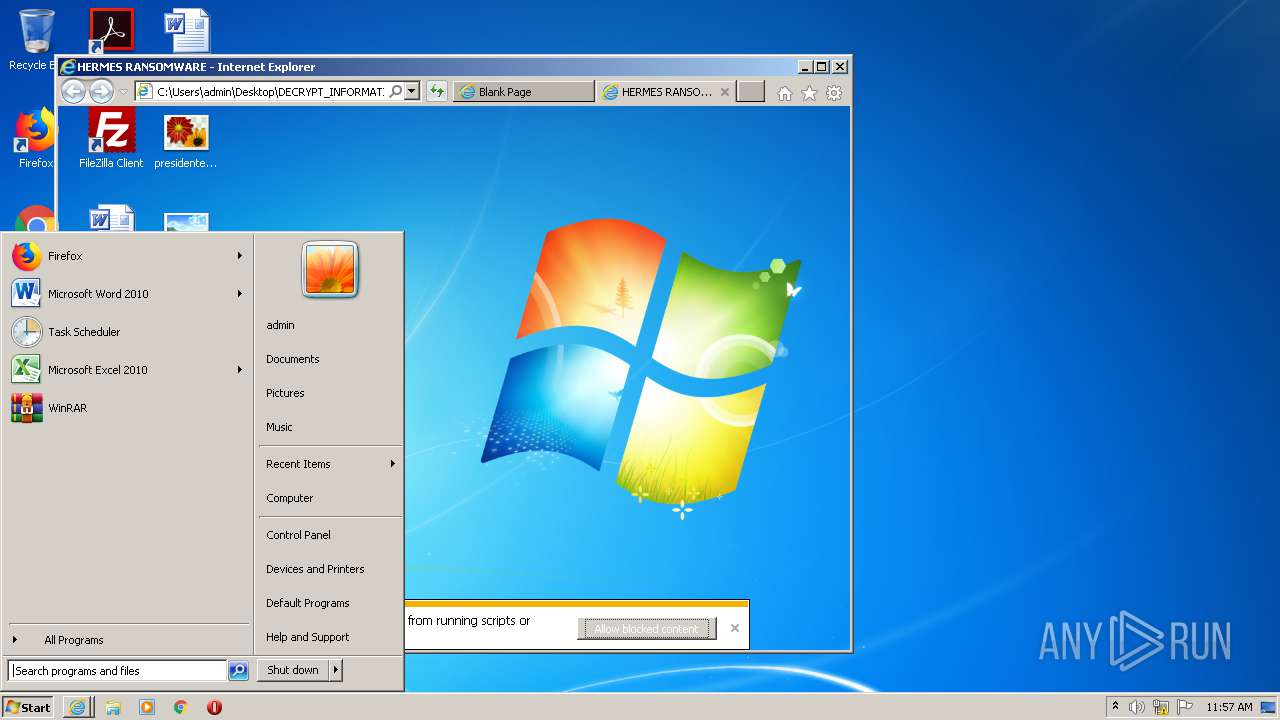
Task: Open Computer from Start menu
Action: (330, 498)
